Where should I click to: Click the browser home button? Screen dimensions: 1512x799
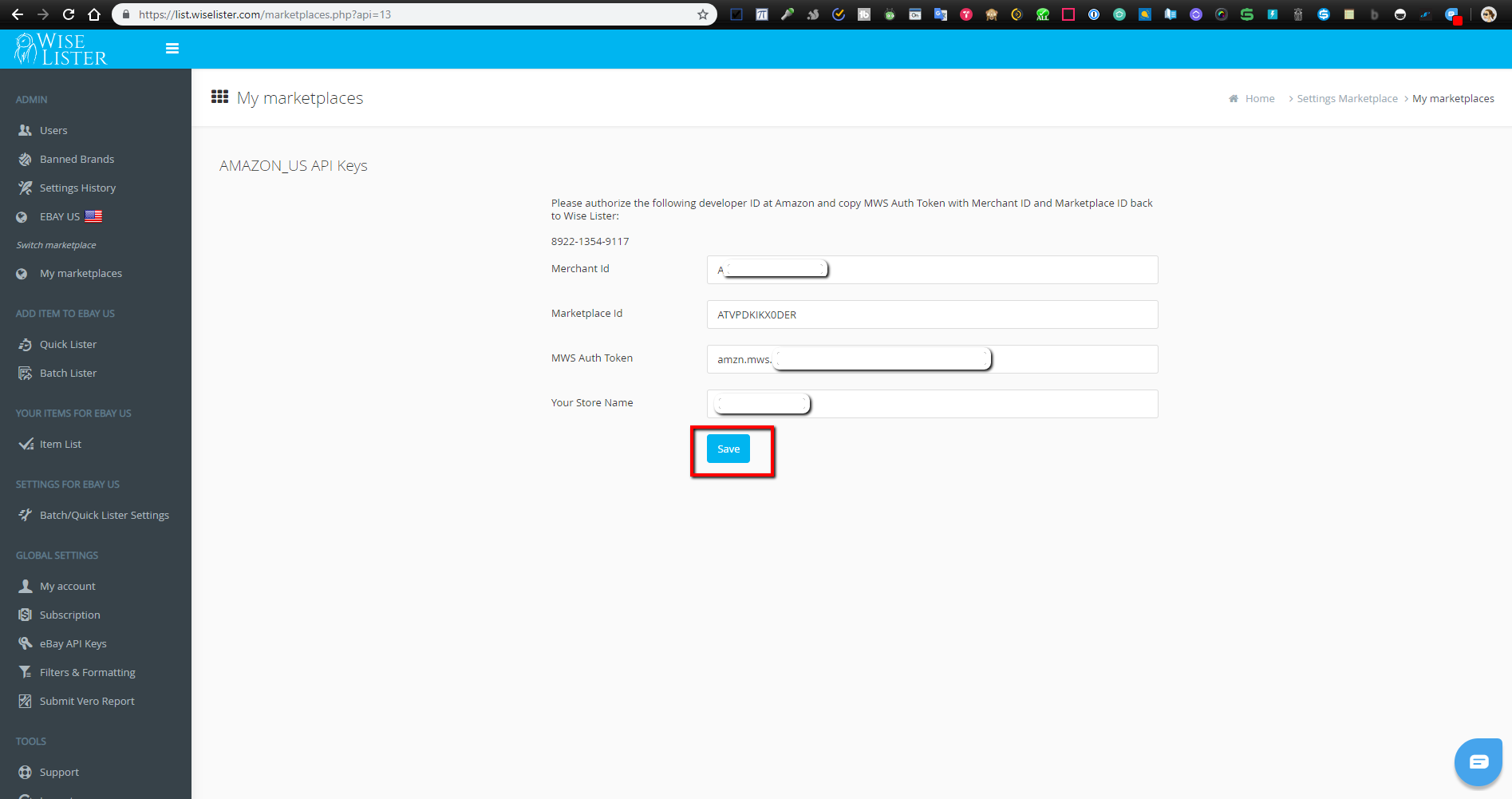(x=94, y=14)
